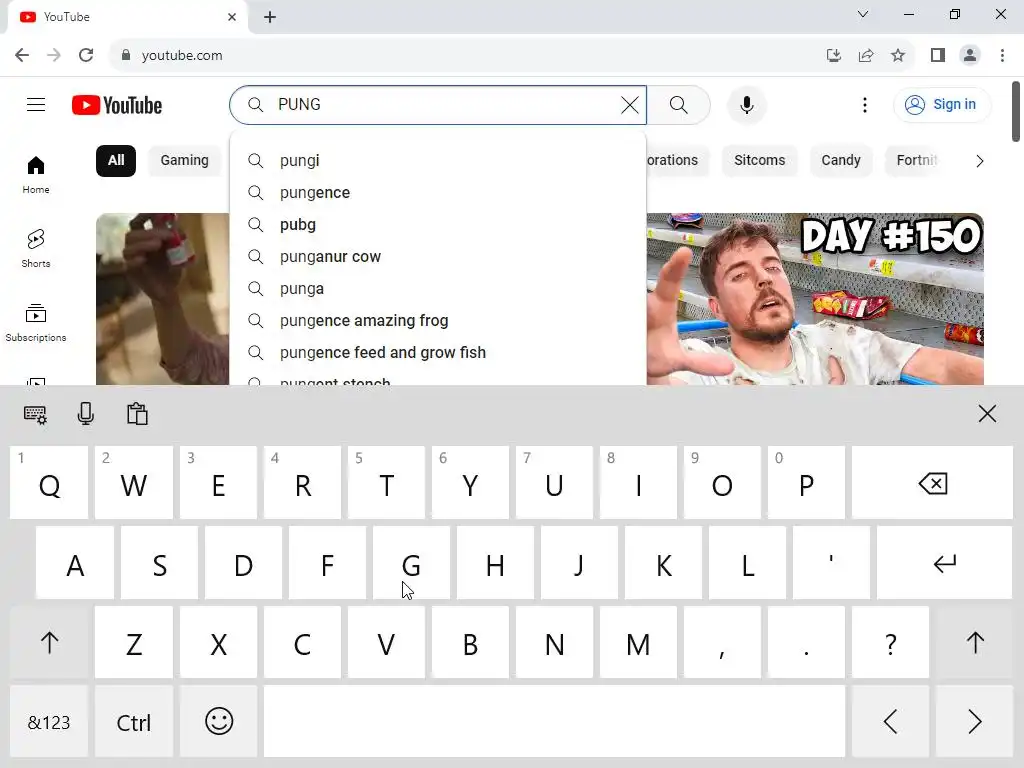Go to Home in sidebar
The image size is (1024, 768).
click(36, 174)
